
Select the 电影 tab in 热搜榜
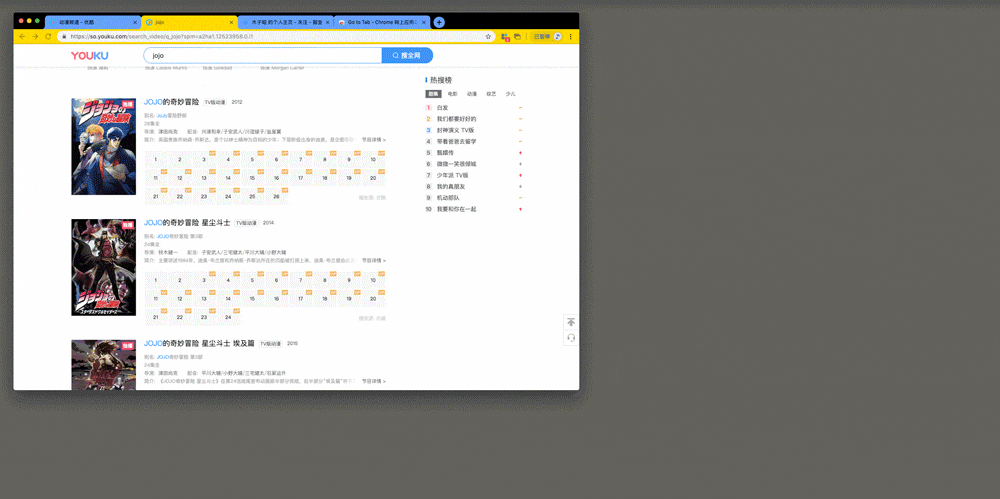tap(452, 94)
